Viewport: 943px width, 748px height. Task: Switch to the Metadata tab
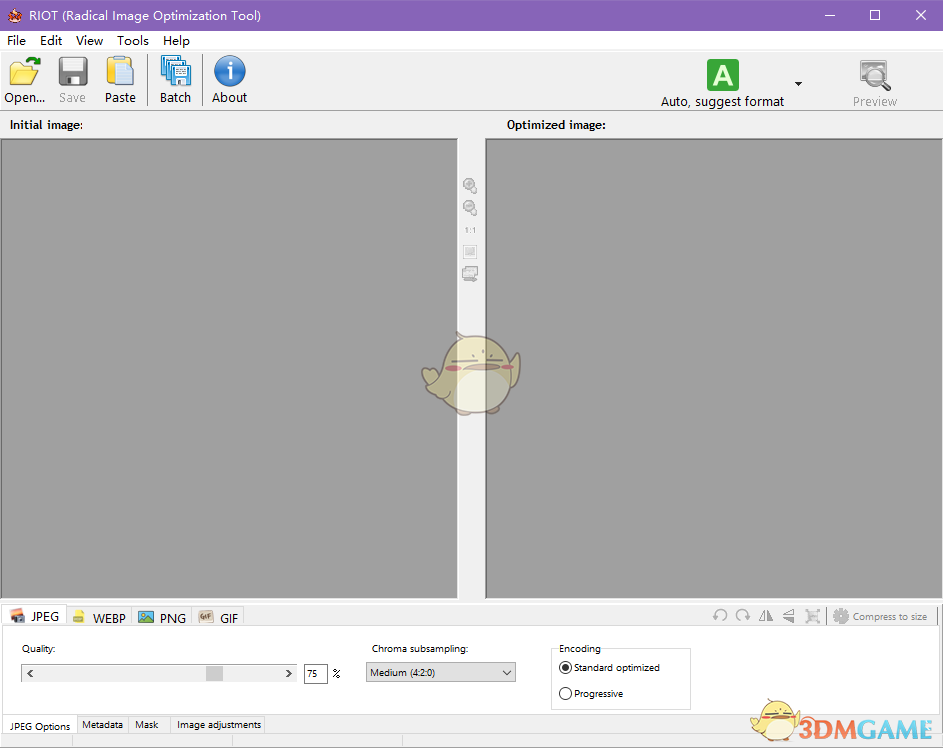click(102, 725)
